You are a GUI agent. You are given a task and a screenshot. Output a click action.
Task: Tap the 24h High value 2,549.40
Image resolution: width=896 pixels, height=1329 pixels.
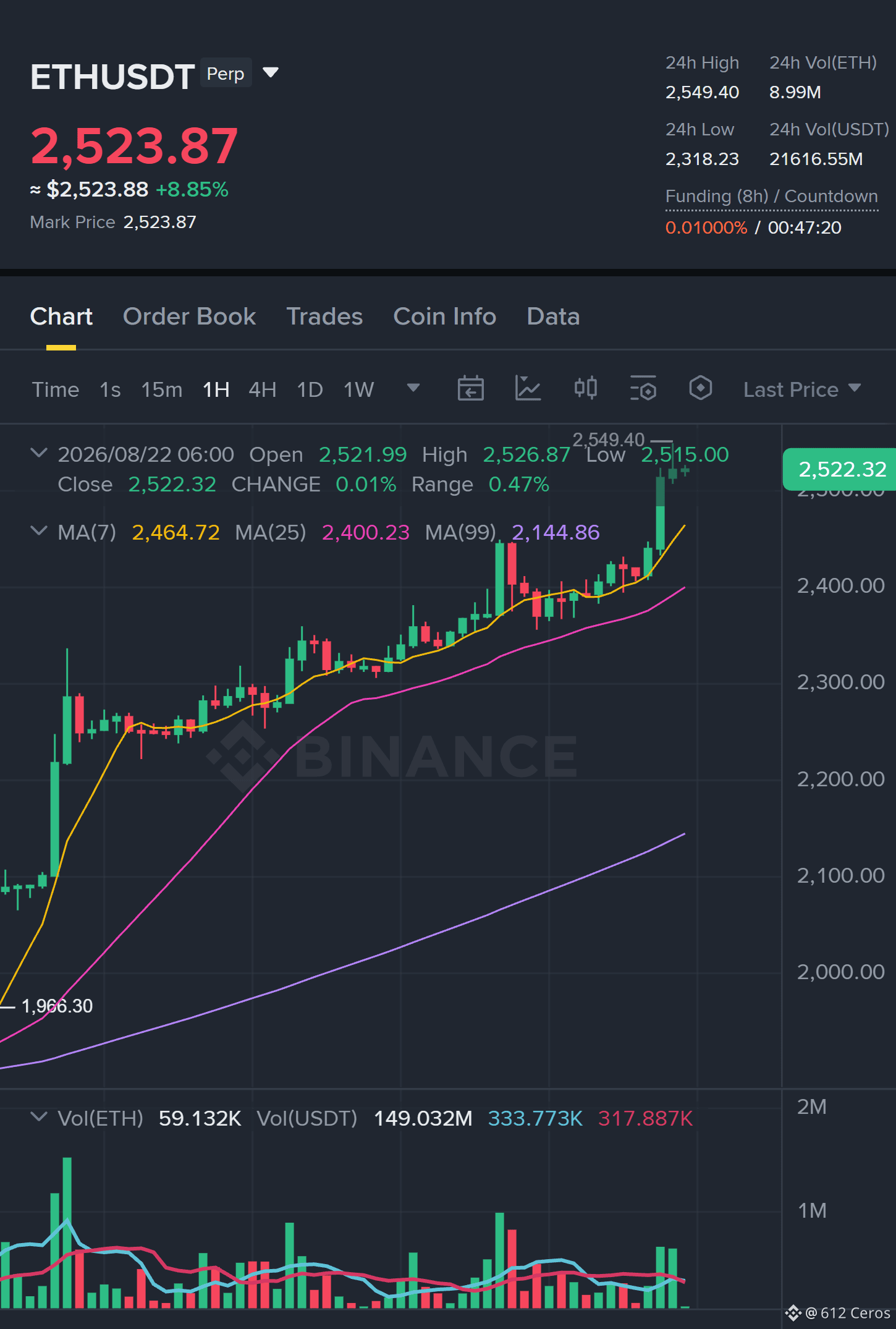coord(702,92)
